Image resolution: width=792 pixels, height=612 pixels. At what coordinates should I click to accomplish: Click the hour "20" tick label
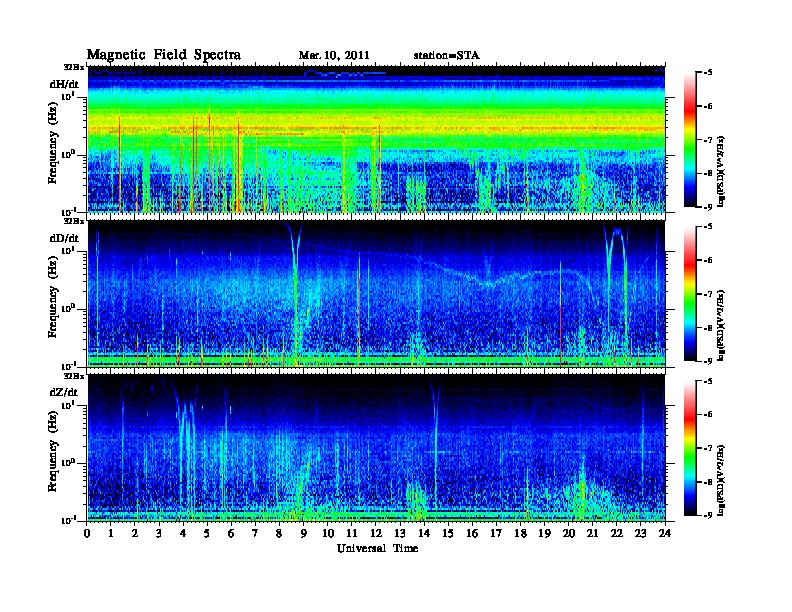tap(568, 533)
